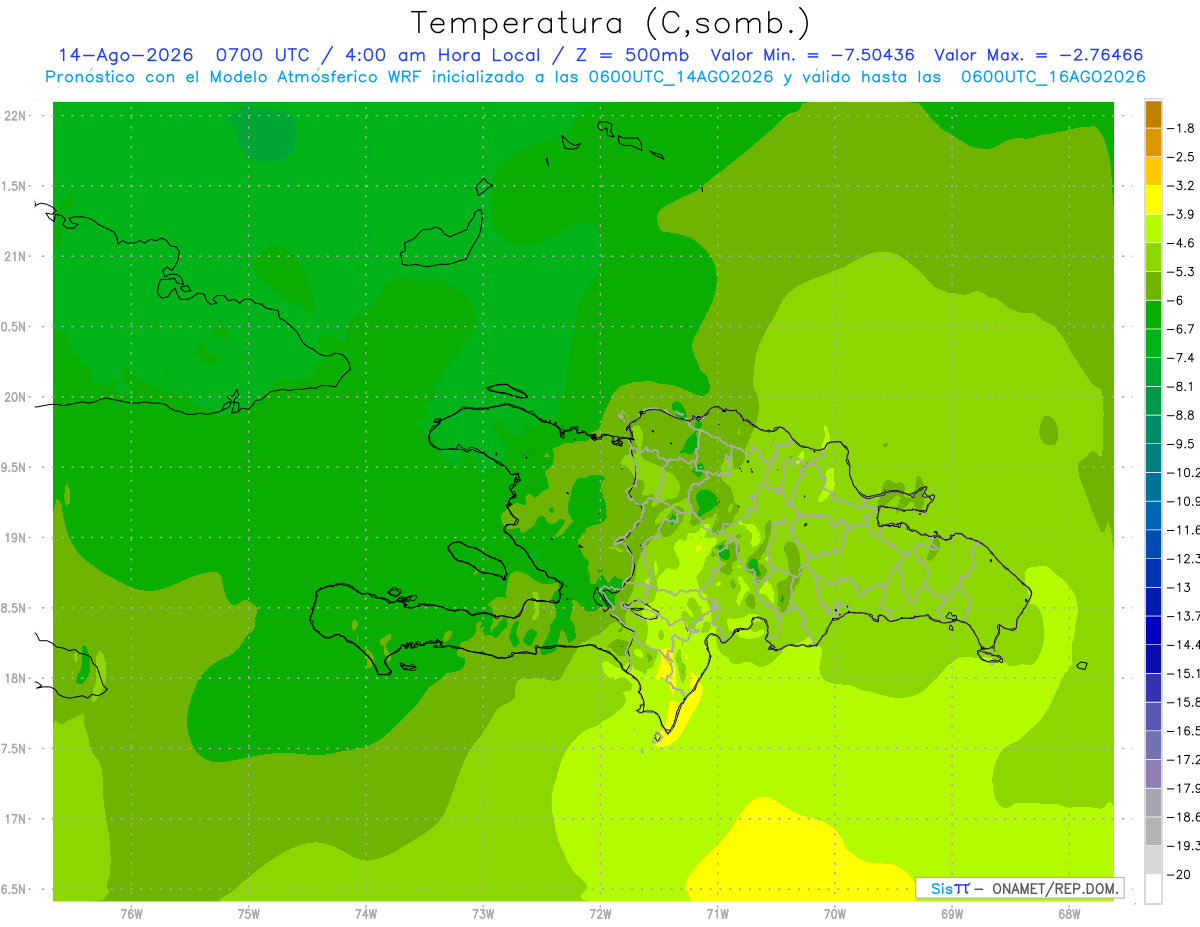This screenshot has height=927, width=1200.
Task: Select the -2.5 legend value
Action: pos(1181,157)
